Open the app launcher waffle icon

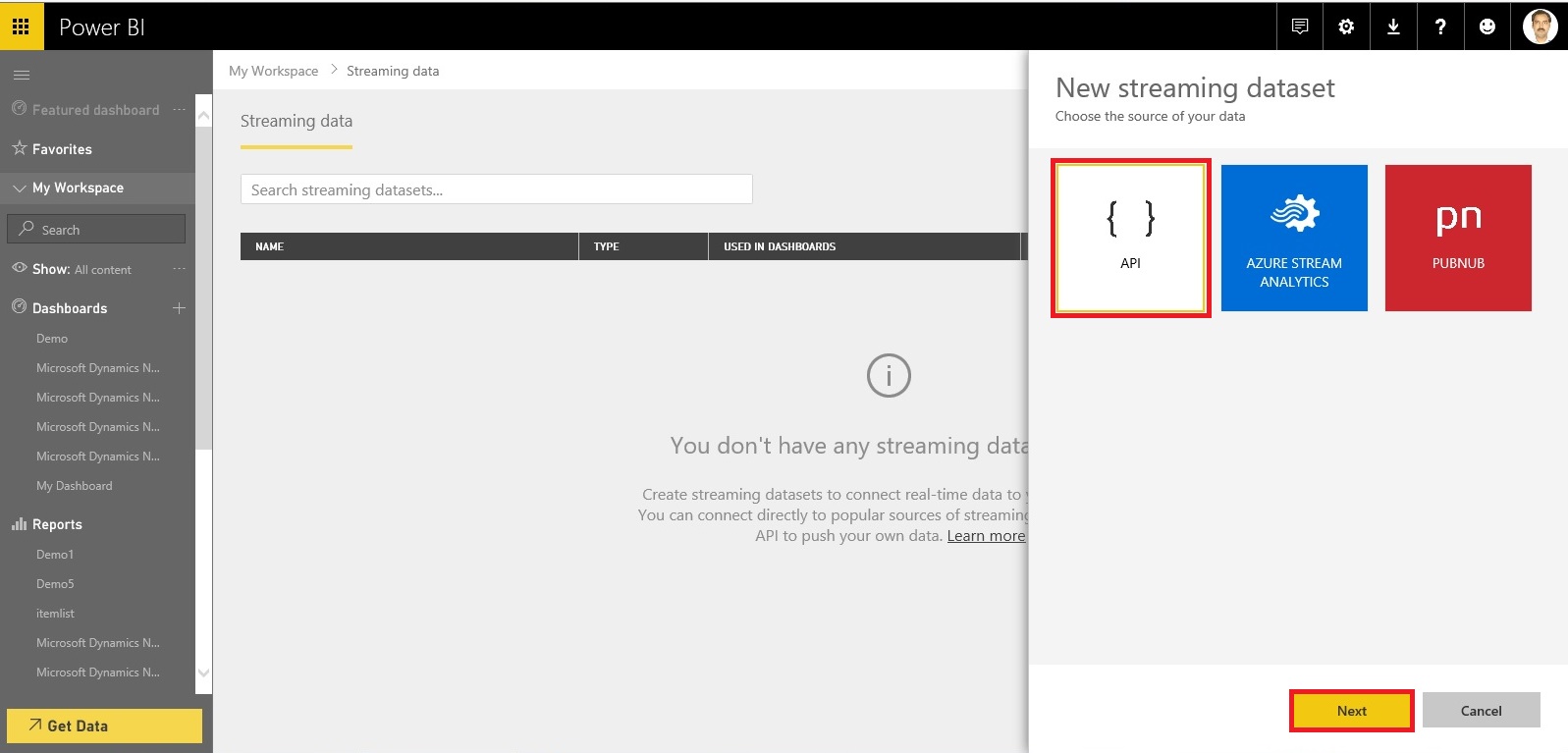tap(21, 27)
